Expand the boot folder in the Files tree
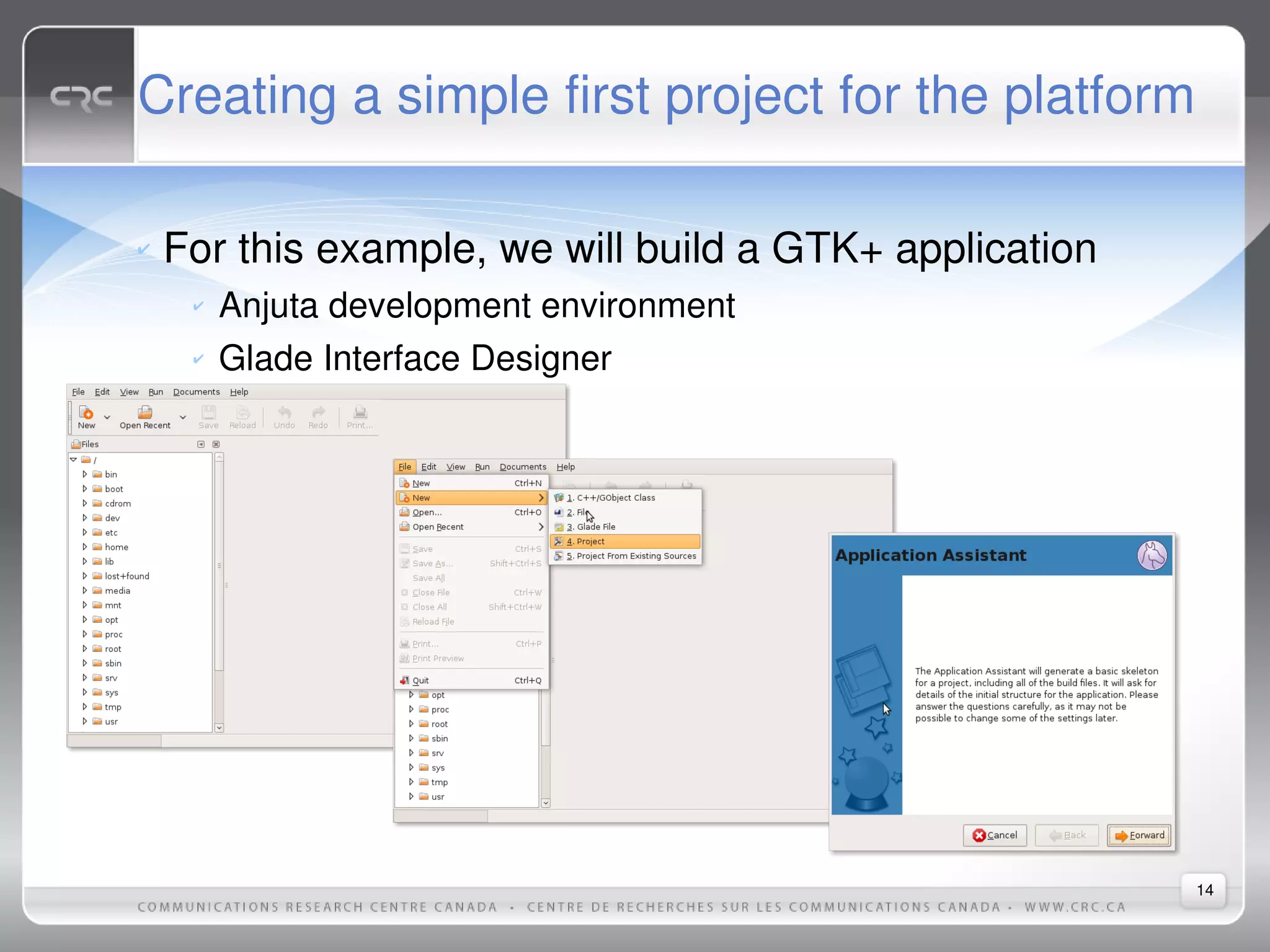Viewport: 1270px width, 952px height. coord(85,488)
